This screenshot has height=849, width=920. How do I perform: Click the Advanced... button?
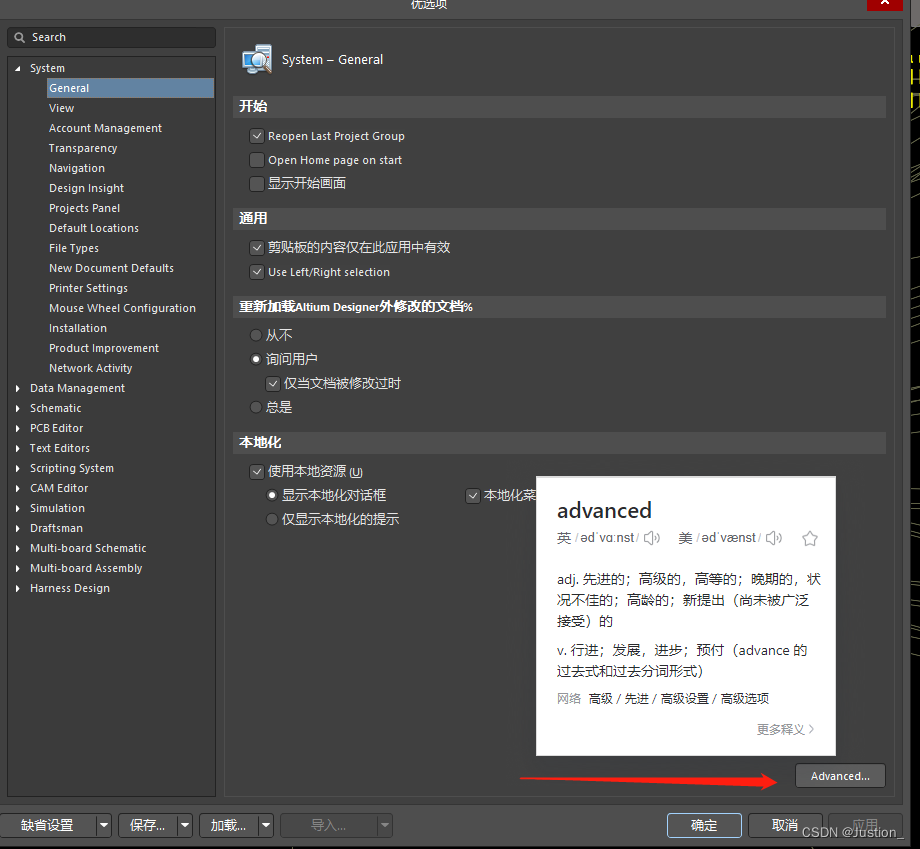(840, 776)
